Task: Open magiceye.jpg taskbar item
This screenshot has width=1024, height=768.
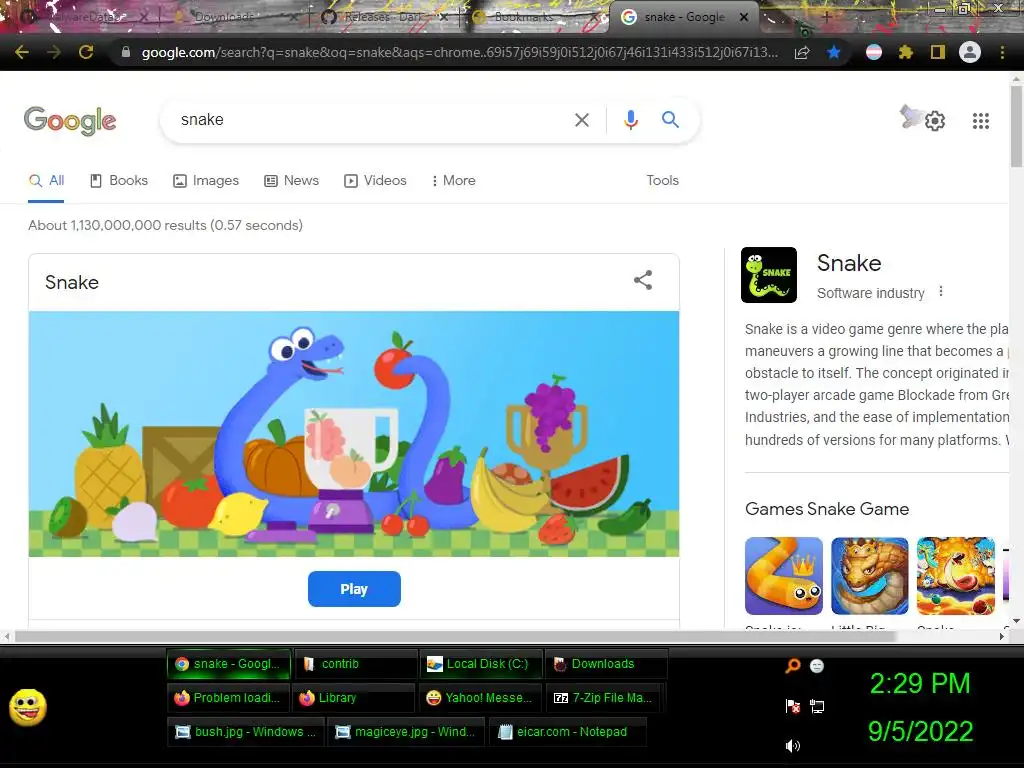Action: [x=406, y=731]
